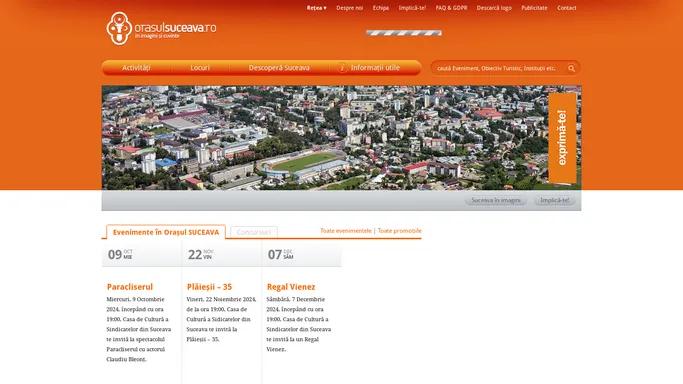The height and width of the screenshot is (384, 683).
Task: Open the Descoperă Suceava menu
Action: point(279,68)
